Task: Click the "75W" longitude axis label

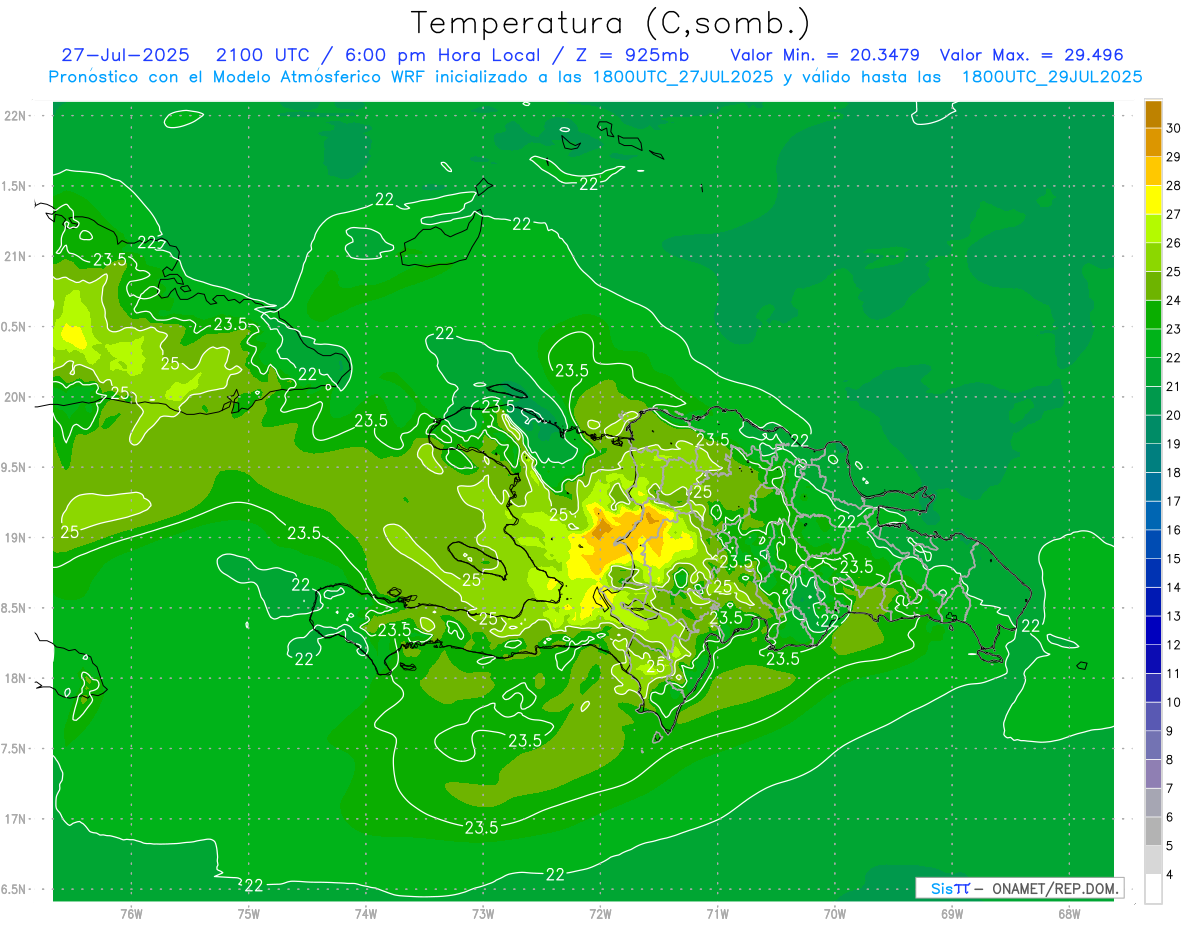Action: (248, 914)
